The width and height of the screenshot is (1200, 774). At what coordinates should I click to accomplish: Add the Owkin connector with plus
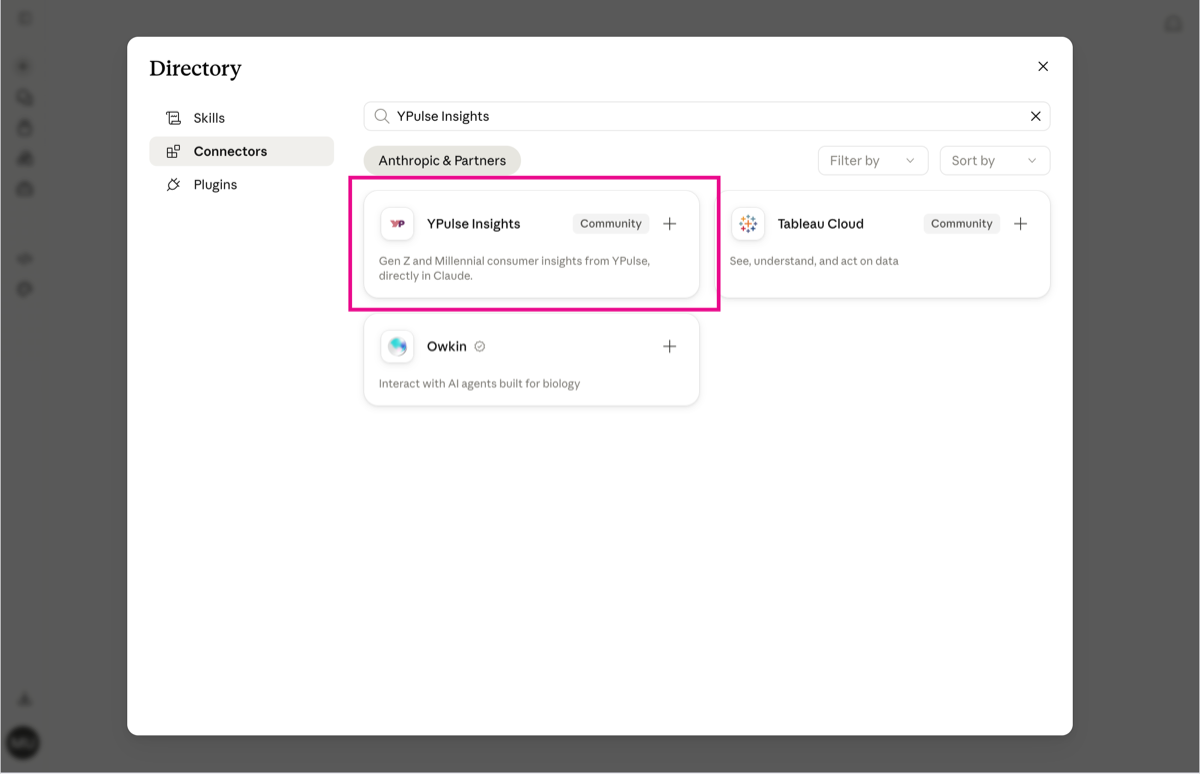click(670, 346)
